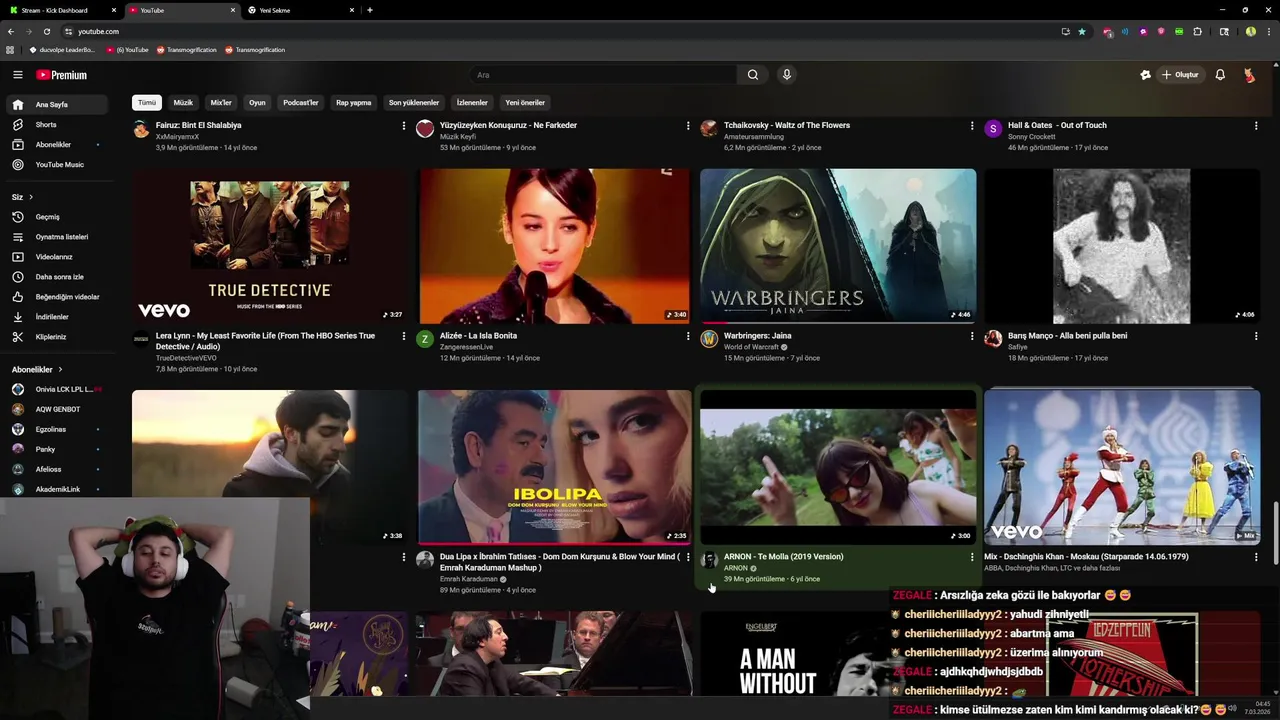Reload the page
Image resolution: width=1280 pixels, height=720 pixels.
pos(46,31)
